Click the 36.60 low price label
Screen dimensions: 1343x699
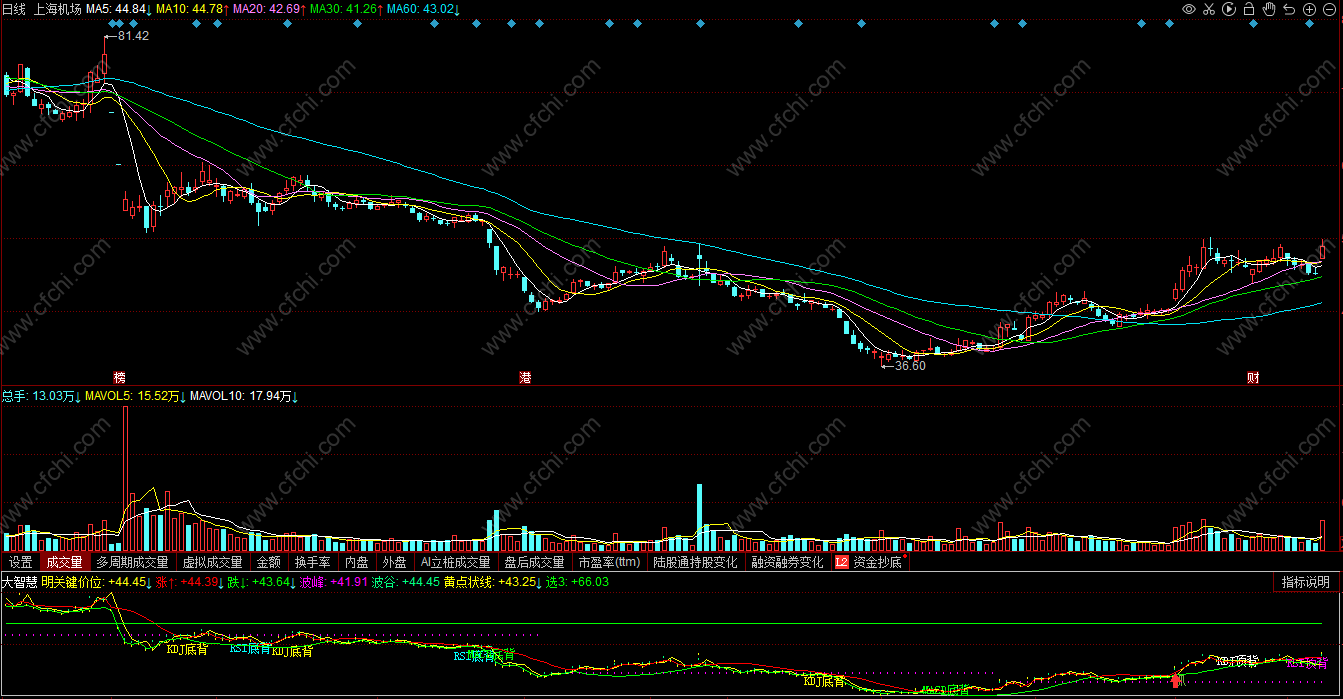(x=910, y=366)
